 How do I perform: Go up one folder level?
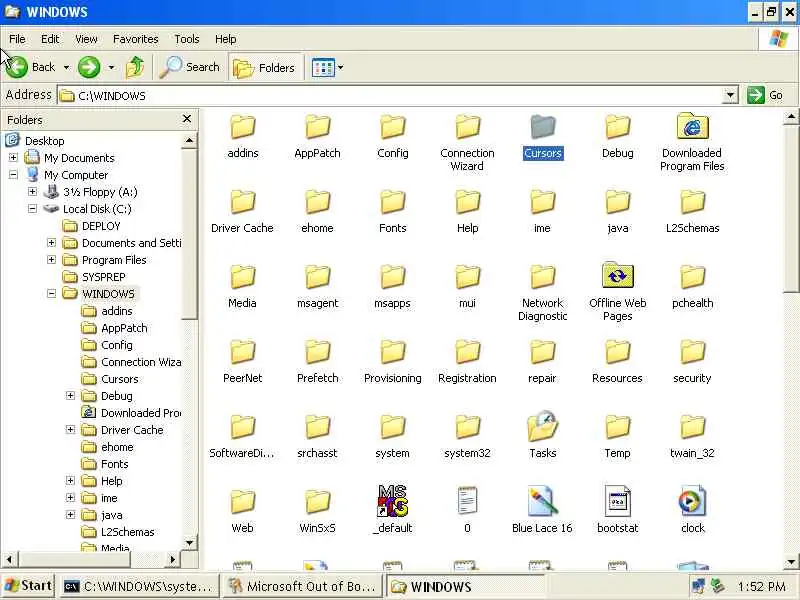(x=135, y=67)
